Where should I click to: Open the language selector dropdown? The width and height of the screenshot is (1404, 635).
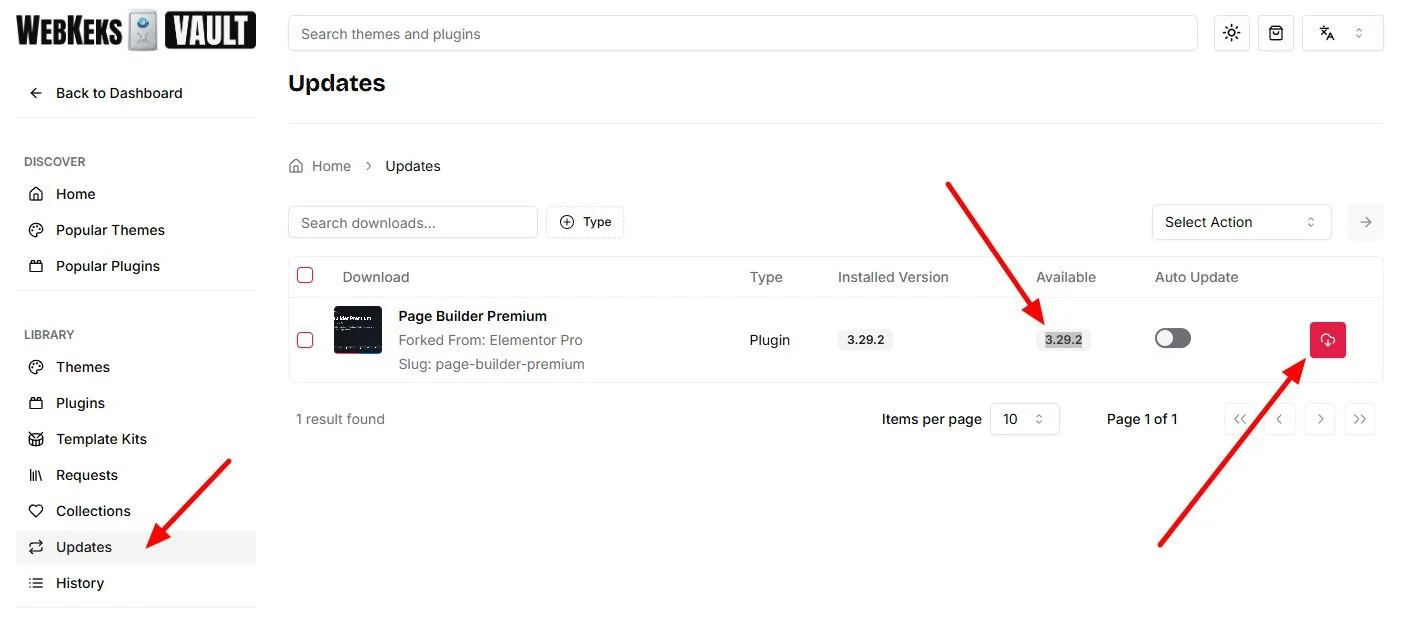(x=1342, y=33)
